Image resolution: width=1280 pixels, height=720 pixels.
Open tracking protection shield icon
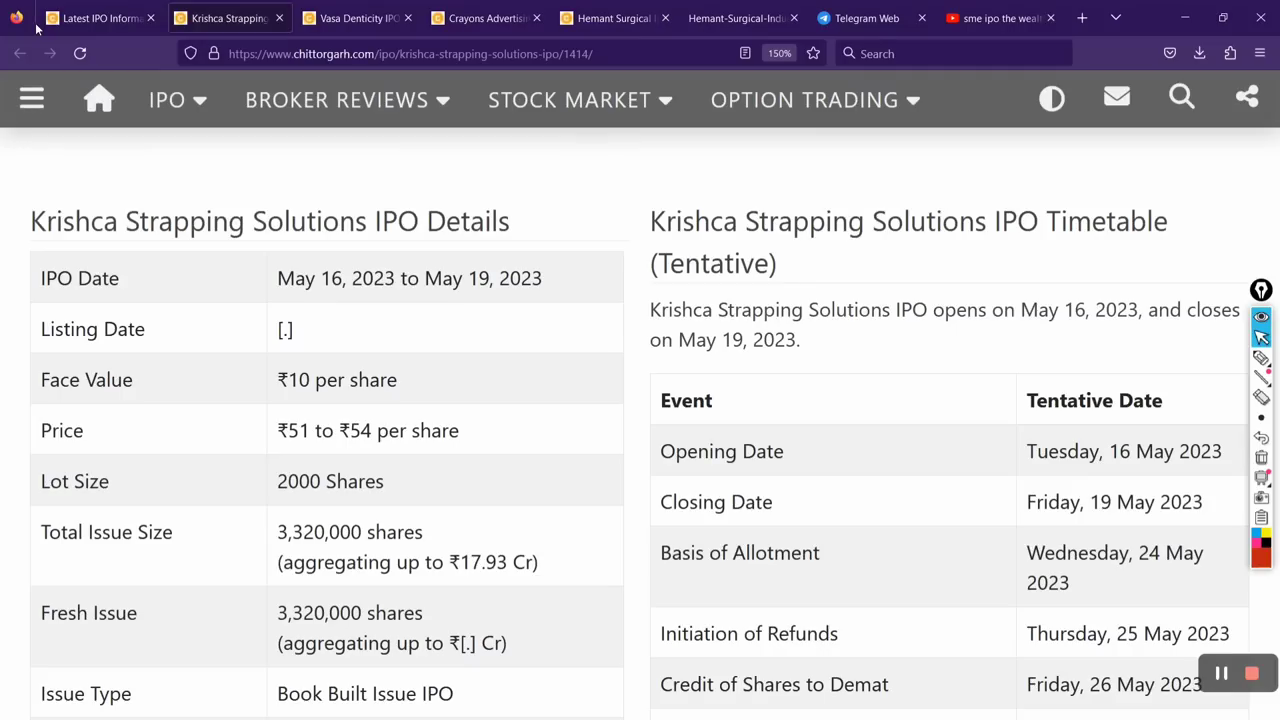click(191, 53)
